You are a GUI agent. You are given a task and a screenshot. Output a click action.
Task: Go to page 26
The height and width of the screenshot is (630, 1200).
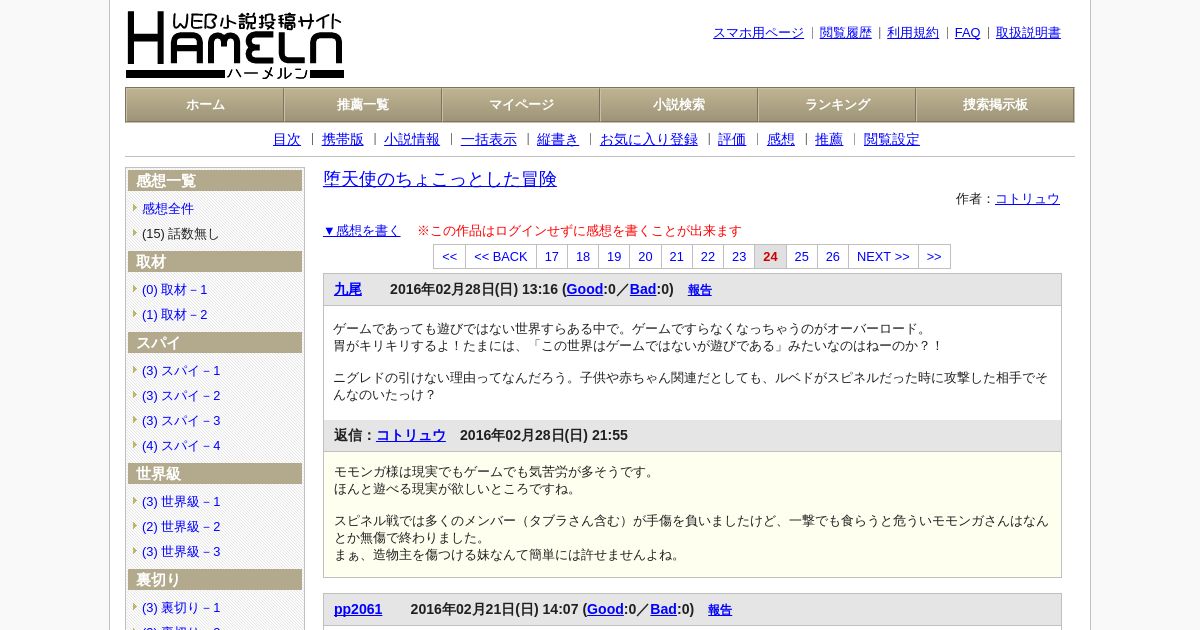coord(833,257)
